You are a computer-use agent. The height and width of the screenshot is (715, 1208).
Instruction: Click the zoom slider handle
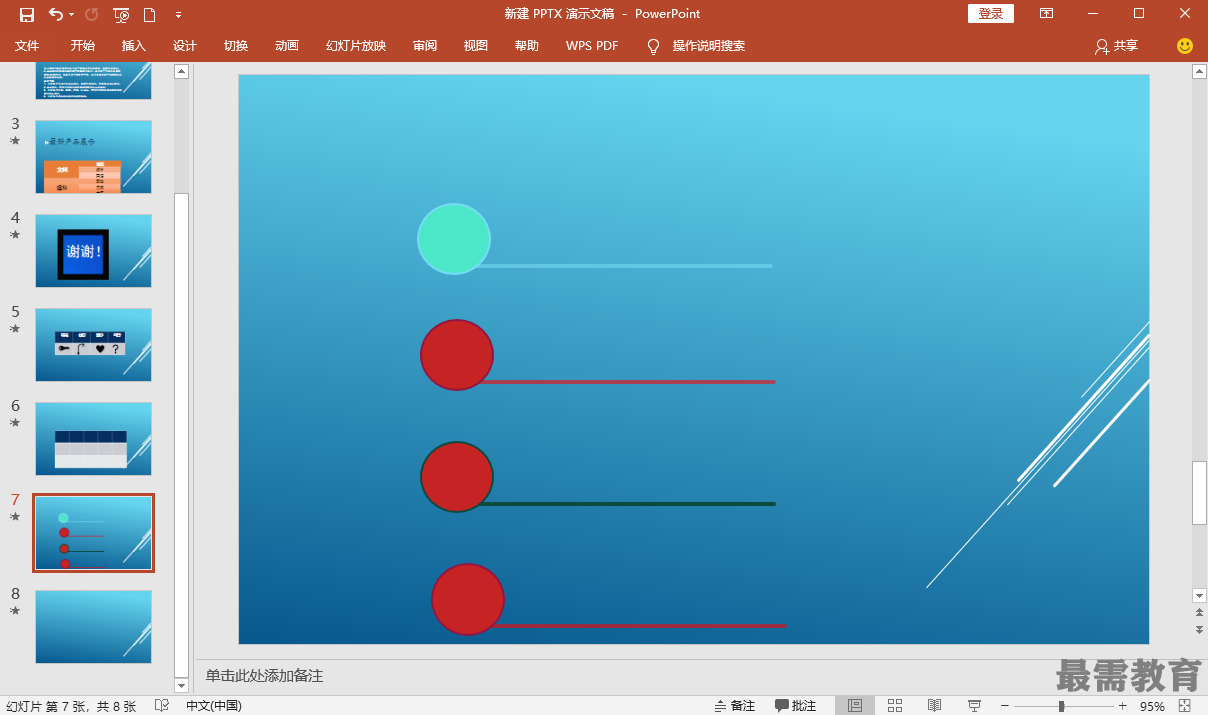(1061, 706)
